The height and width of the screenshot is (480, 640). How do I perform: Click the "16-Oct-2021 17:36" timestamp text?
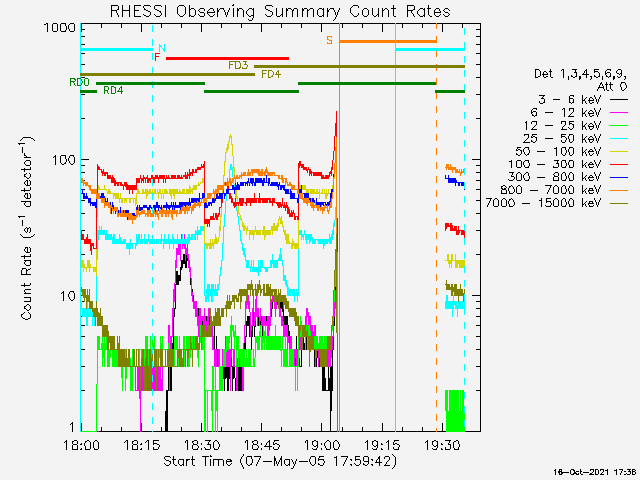tap(595, 472)
